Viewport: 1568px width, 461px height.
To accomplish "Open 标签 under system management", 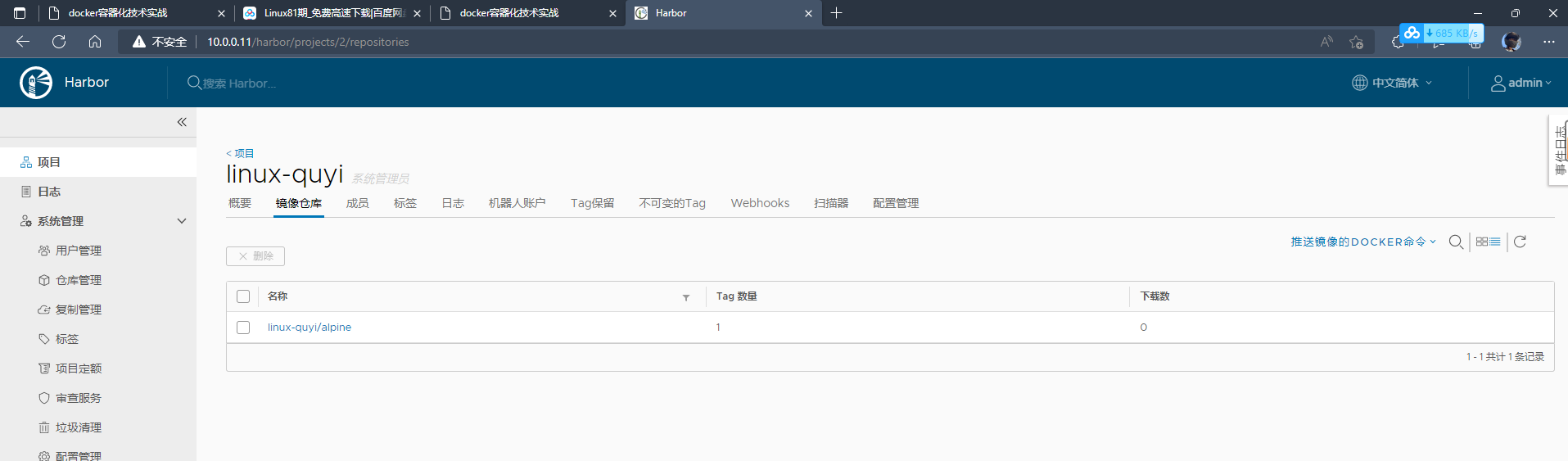I will point(67,339).
